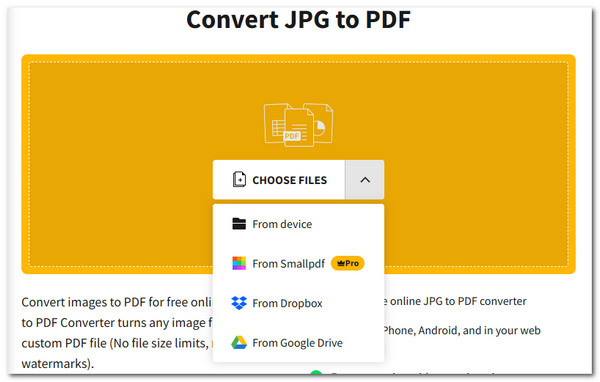Click the colorful Smallpdf logo icon

pos(239,263)
